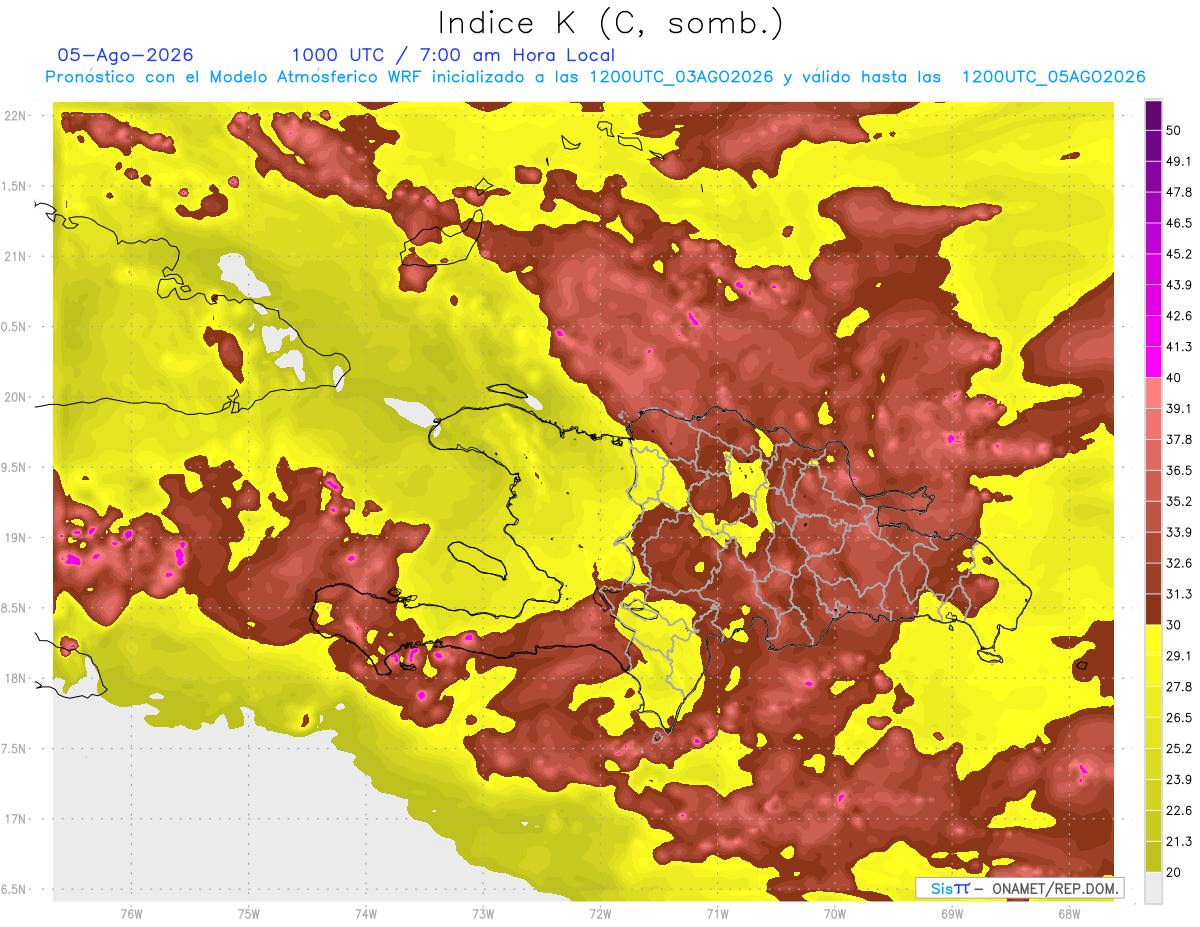This screenshot has height=927, width=1200.
Task: Click the '23.9' colorbar label
Action: [x=1179, y=780]
